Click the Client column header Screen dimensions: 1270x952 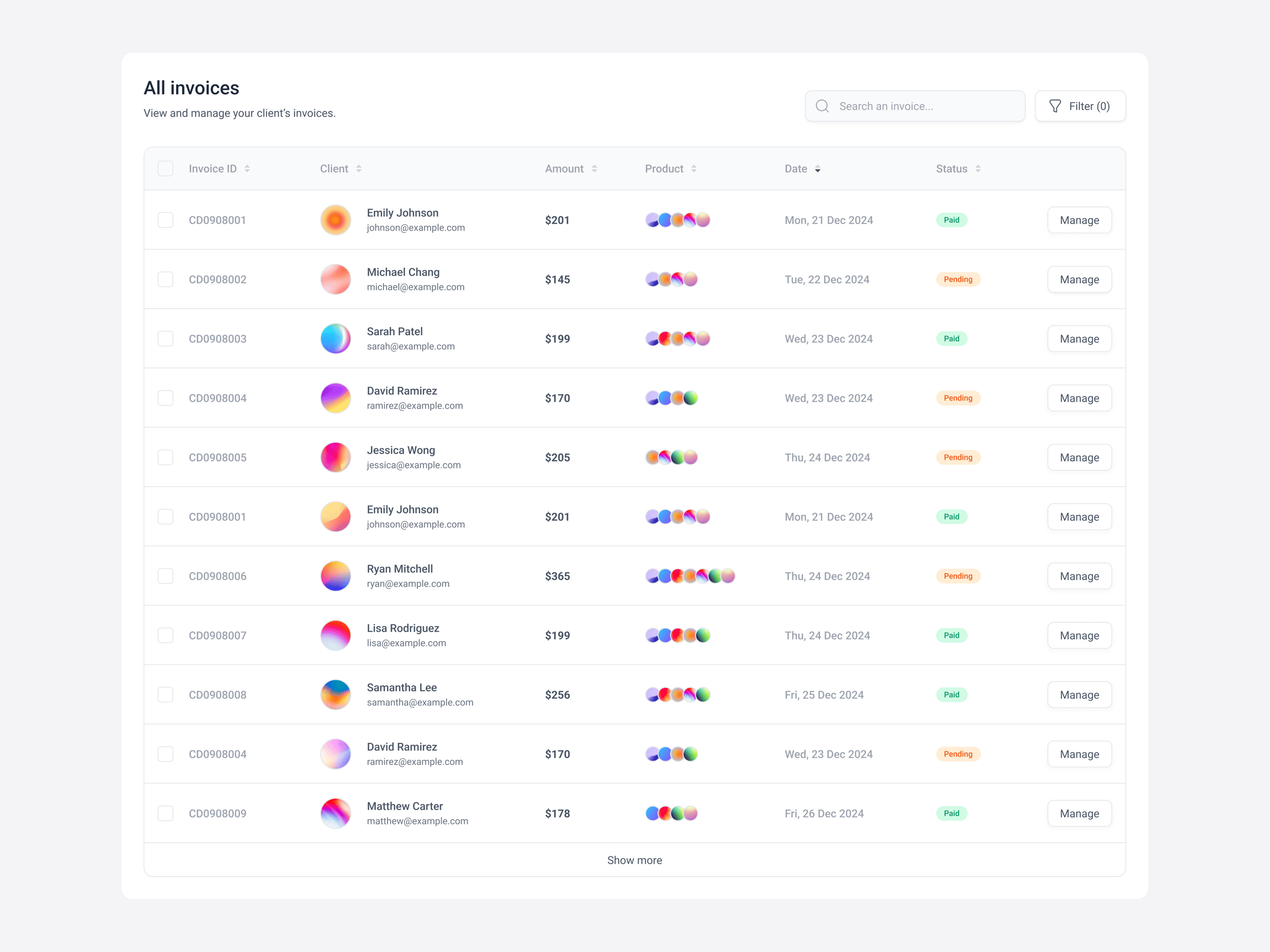click(x=334, y=169)
